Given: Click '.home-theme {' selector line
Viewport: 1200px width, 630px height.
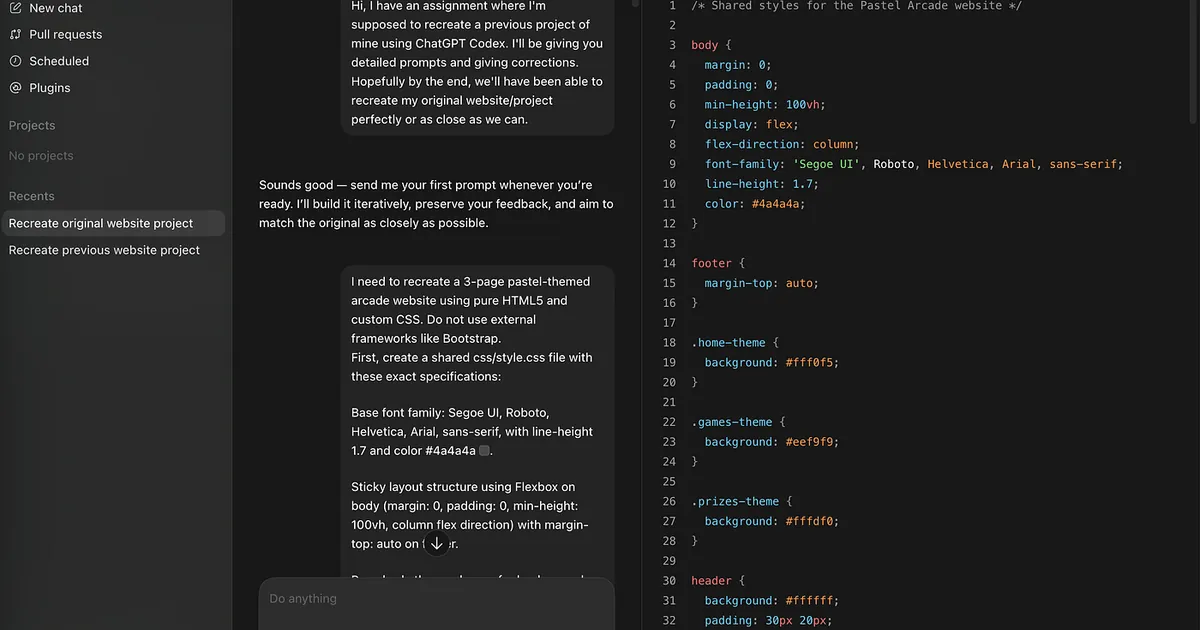Looking at the screenshot, I should [x=735, y=342].
